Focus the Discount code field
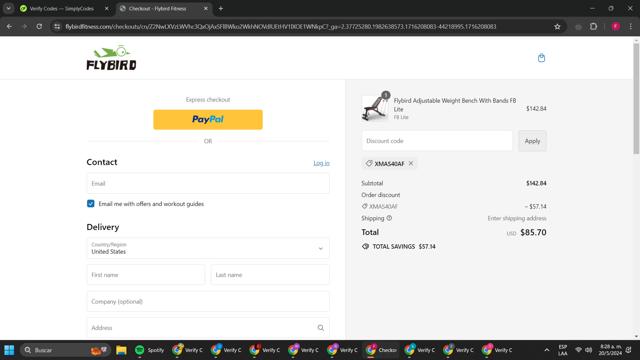 click(x=437, y=141)
